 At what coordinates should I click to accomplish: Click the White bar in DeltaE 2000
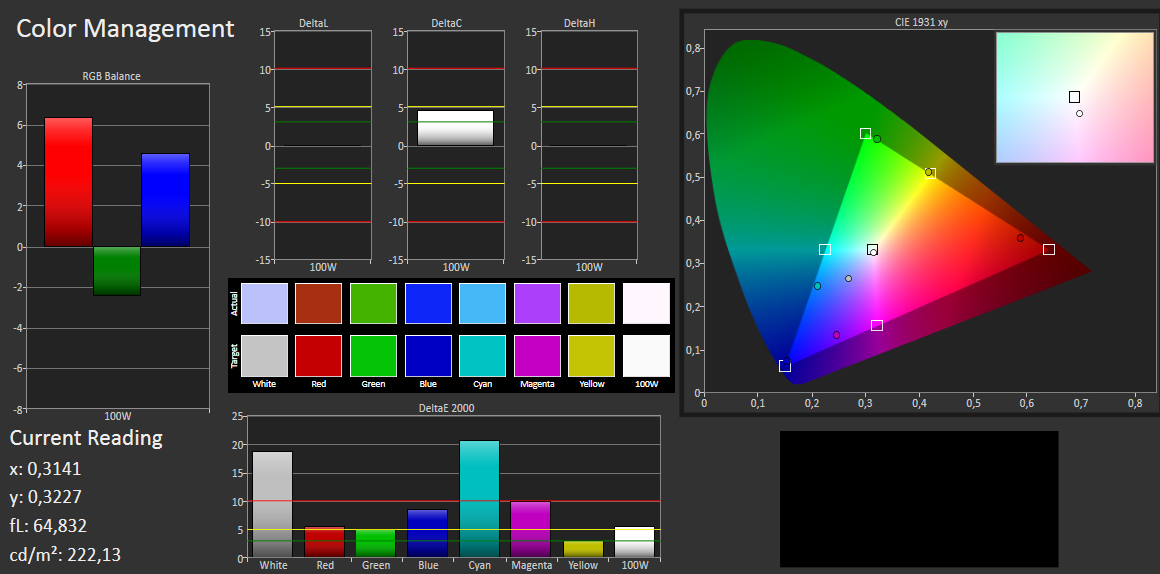tap(273, 504)
